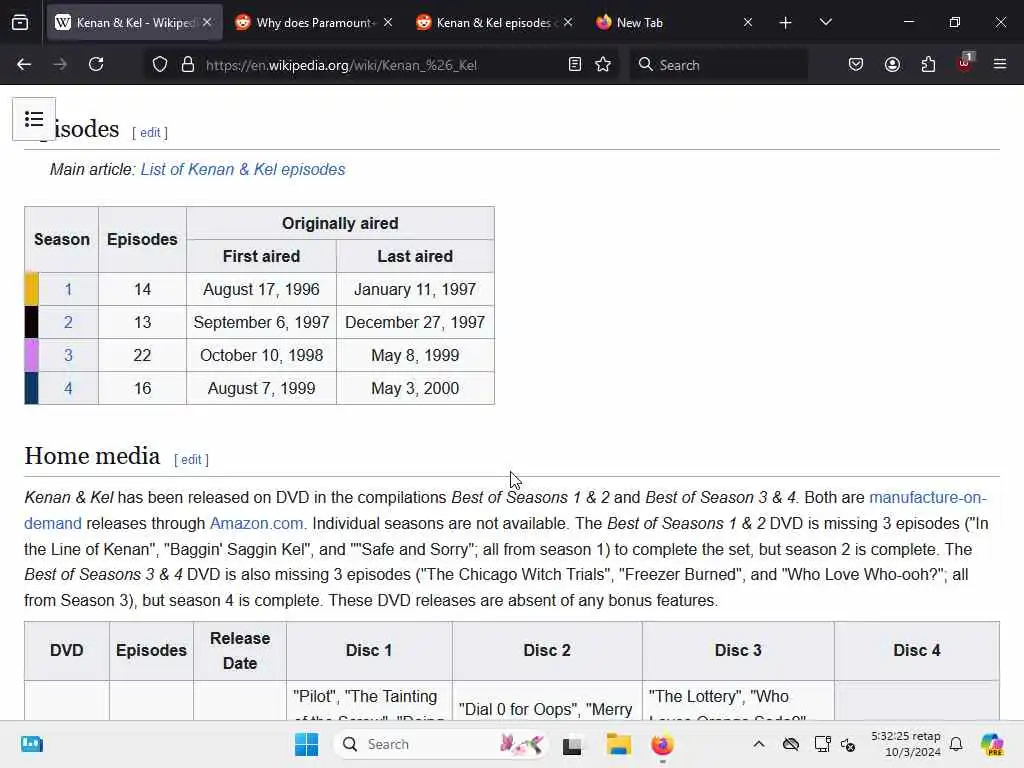Click the Firefox toolbar Search box
The height and width of the screenshot is (768, 1024).
[x=718, y=65]
